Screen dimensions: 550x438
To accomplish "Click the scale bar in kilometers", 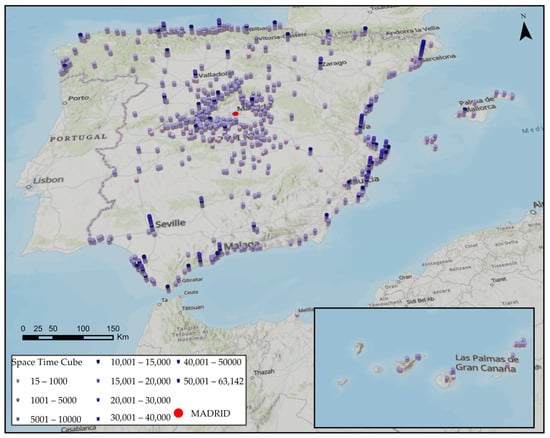I will [x=68, y=337].
